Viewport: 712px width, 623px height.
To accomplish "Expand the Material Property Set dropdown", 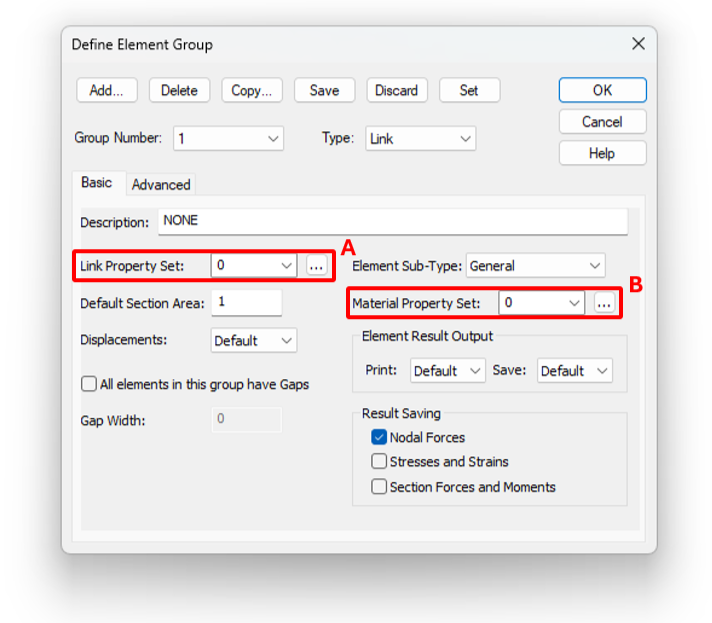I will click(541, 303).
